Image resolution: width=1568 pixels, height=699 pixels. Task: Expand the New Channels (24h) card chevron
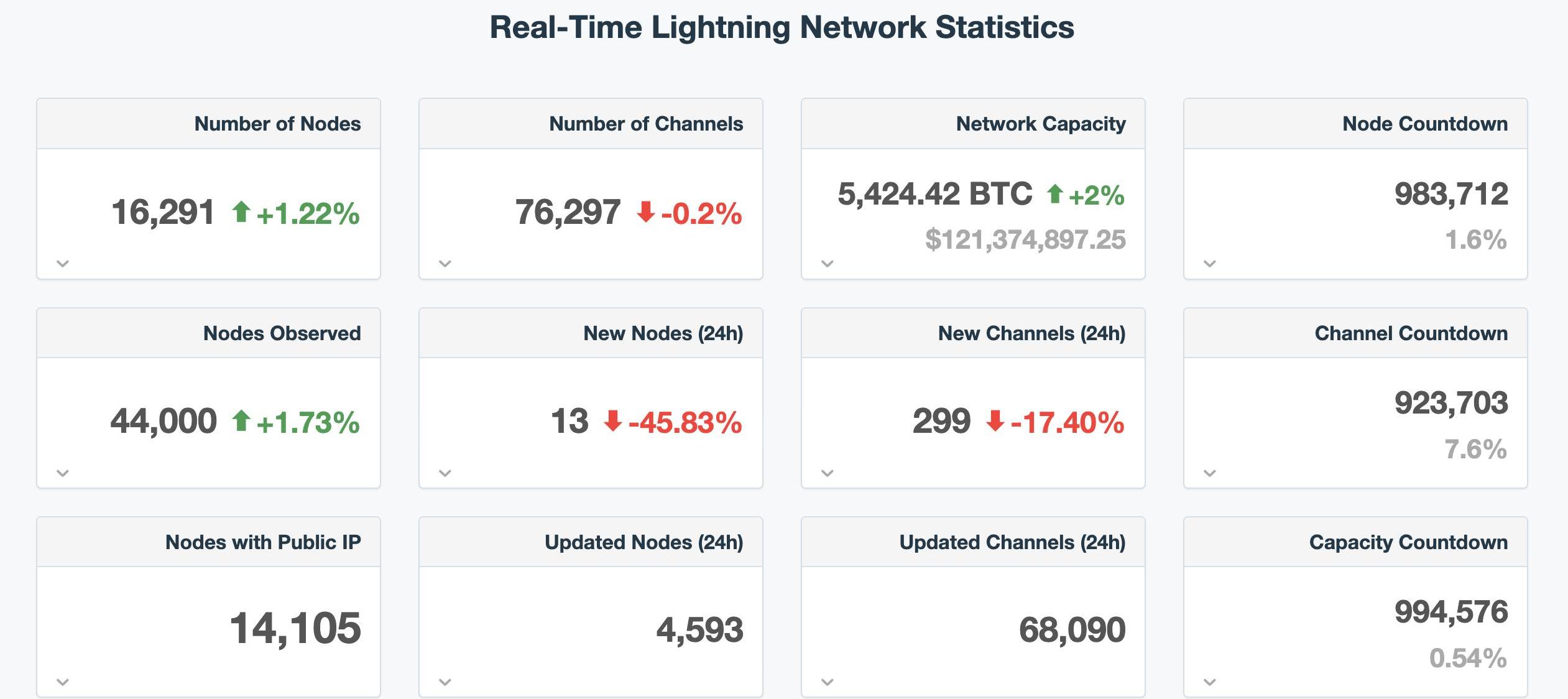(827, 473)
